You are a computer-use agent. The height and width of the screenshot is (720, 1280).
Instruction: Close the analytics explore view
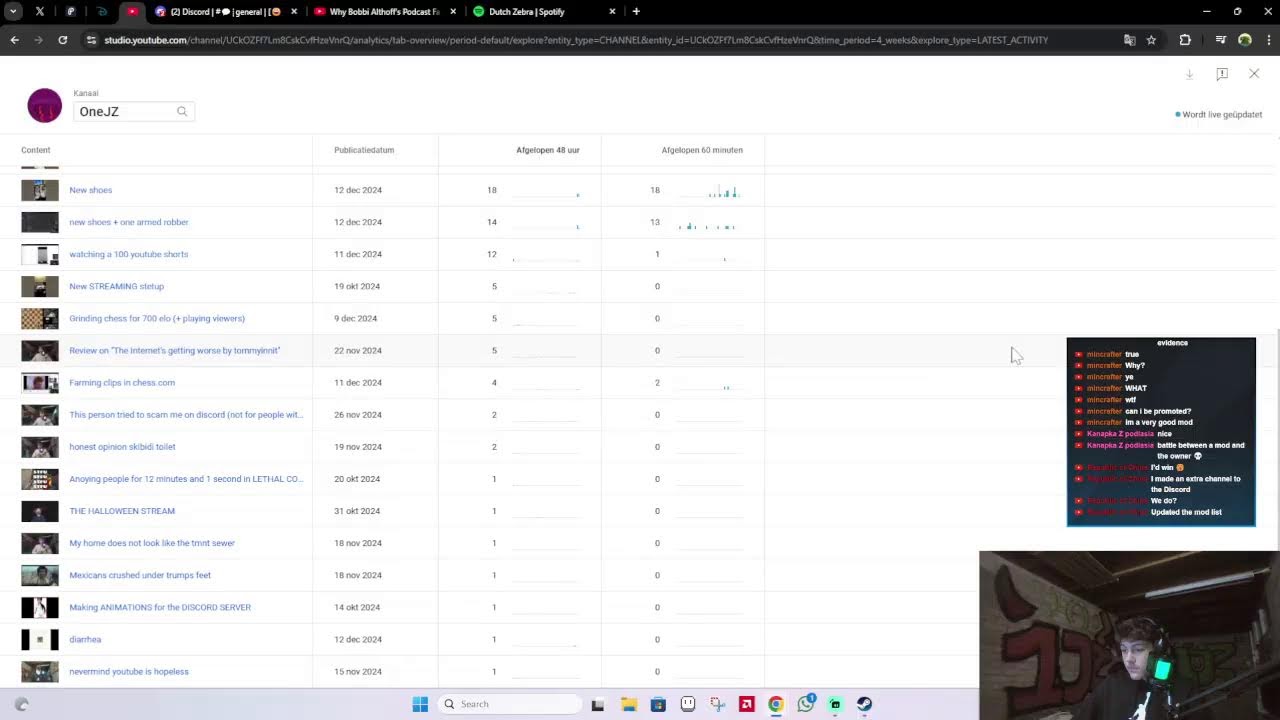click(1254, 74)
